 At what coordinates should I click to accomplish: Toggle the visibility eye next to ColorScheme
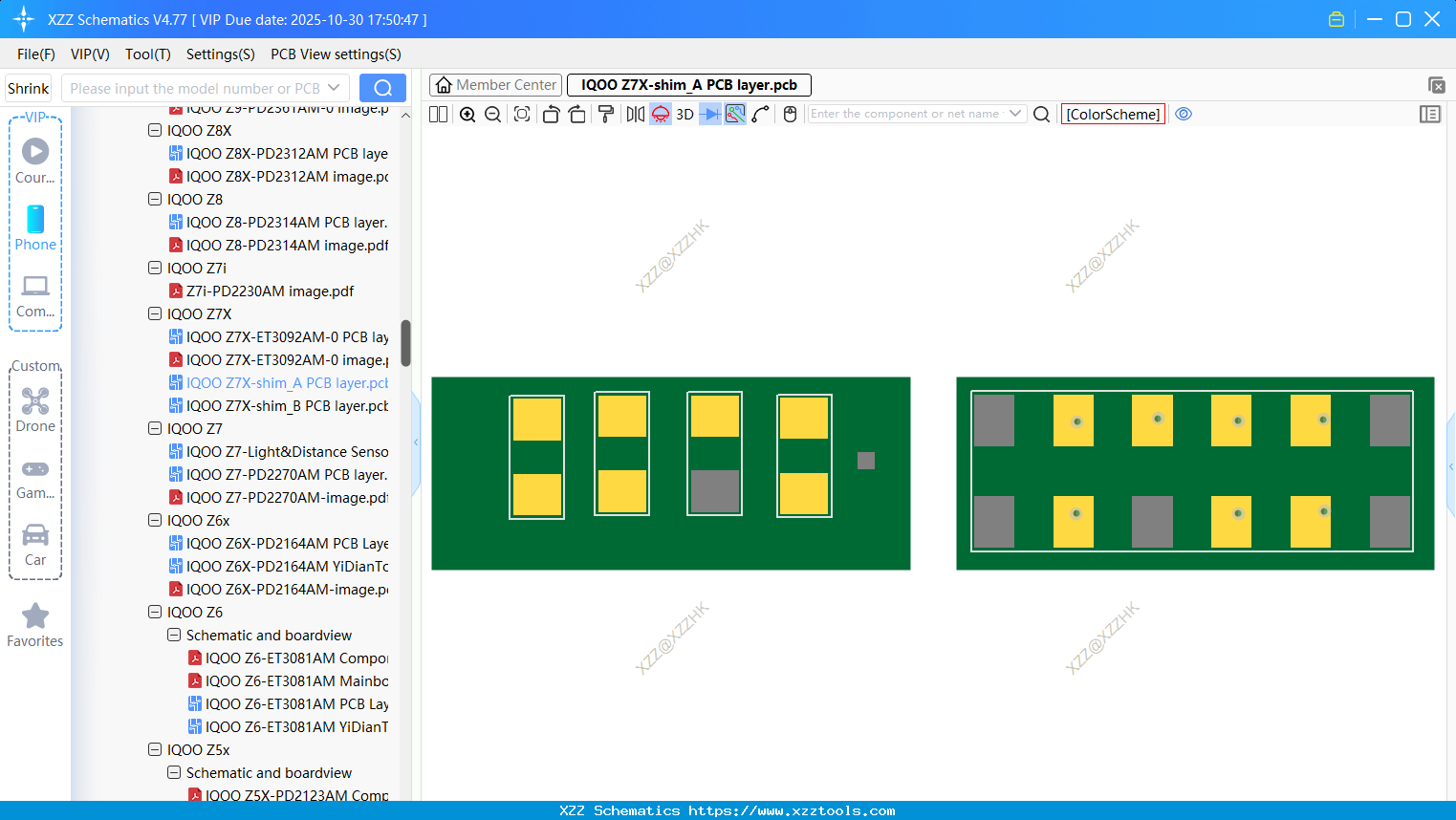(1184, 114)
